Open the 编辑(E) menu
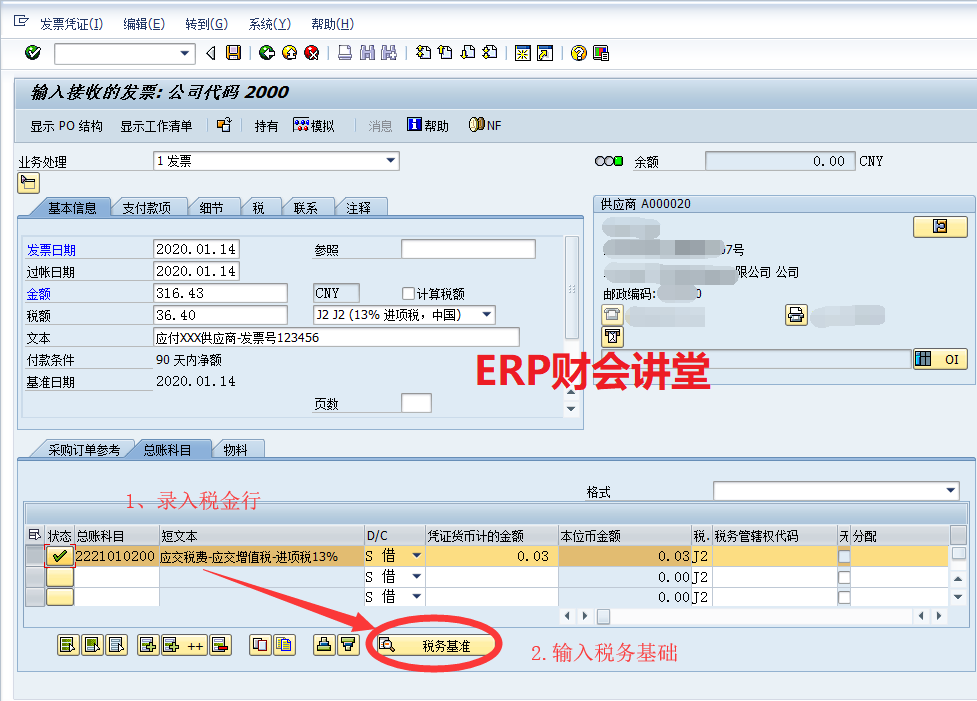Image resolution: width=977 pixels, height=701 pixels. tap(144, 23)
